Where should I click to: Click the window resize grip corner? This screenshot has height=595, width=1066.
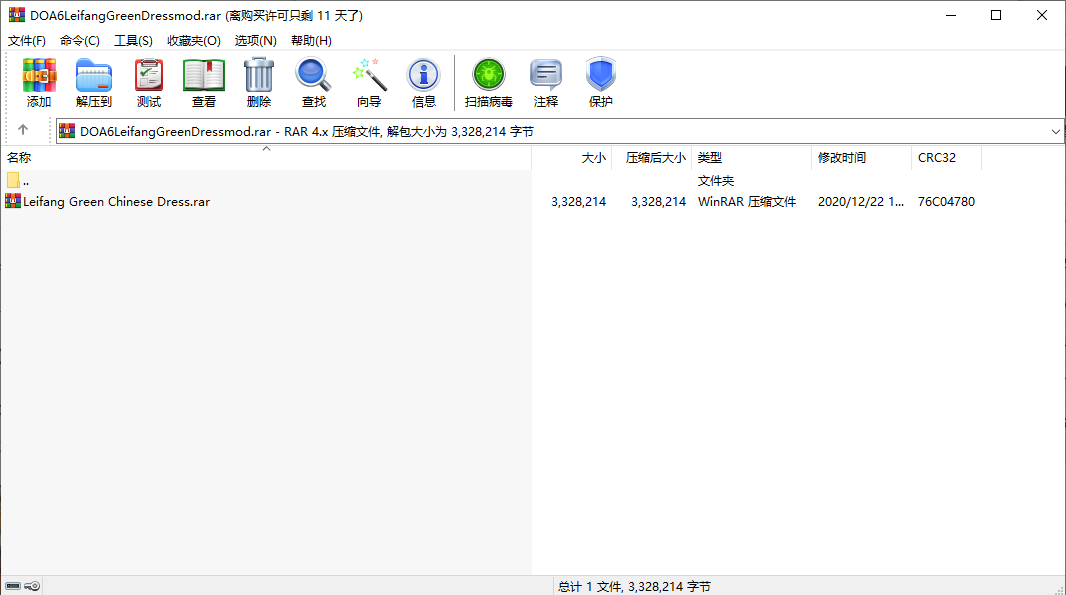click(1059, 589)
